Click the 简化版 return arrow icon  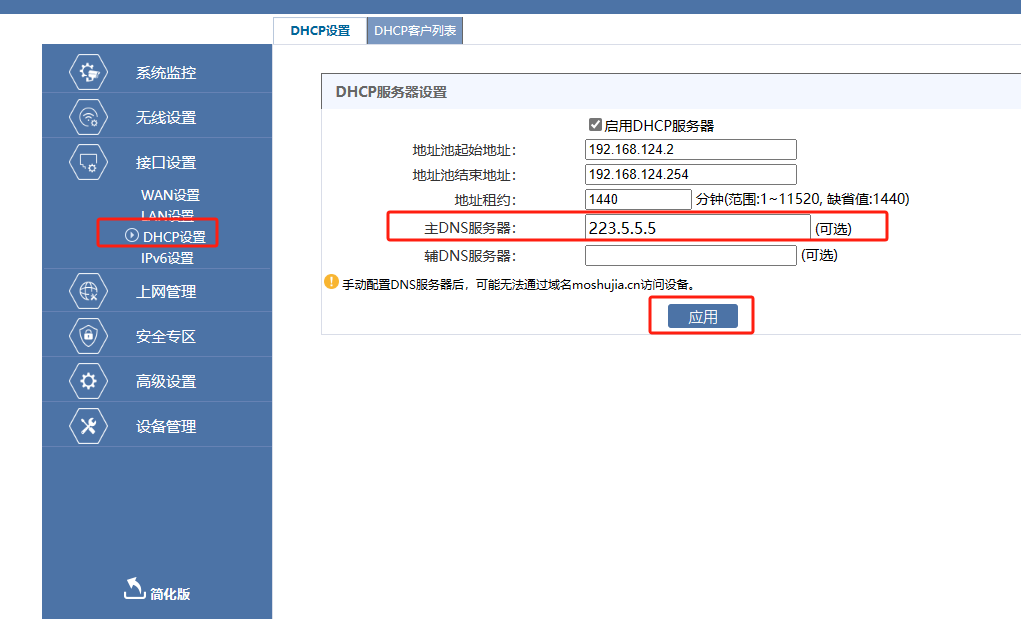134,588
